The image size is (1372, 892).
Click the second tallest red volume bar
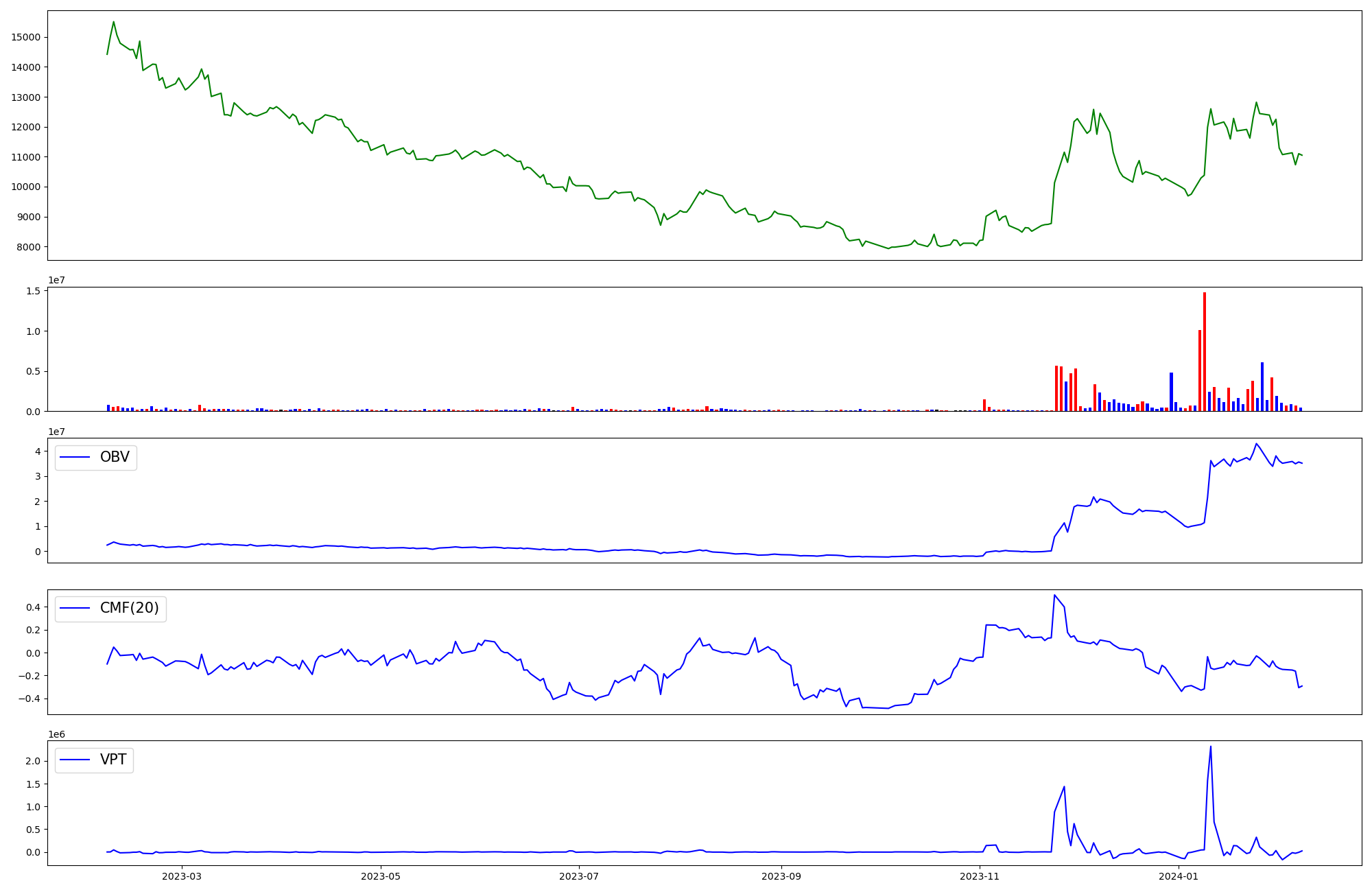tap(1200, 371)
